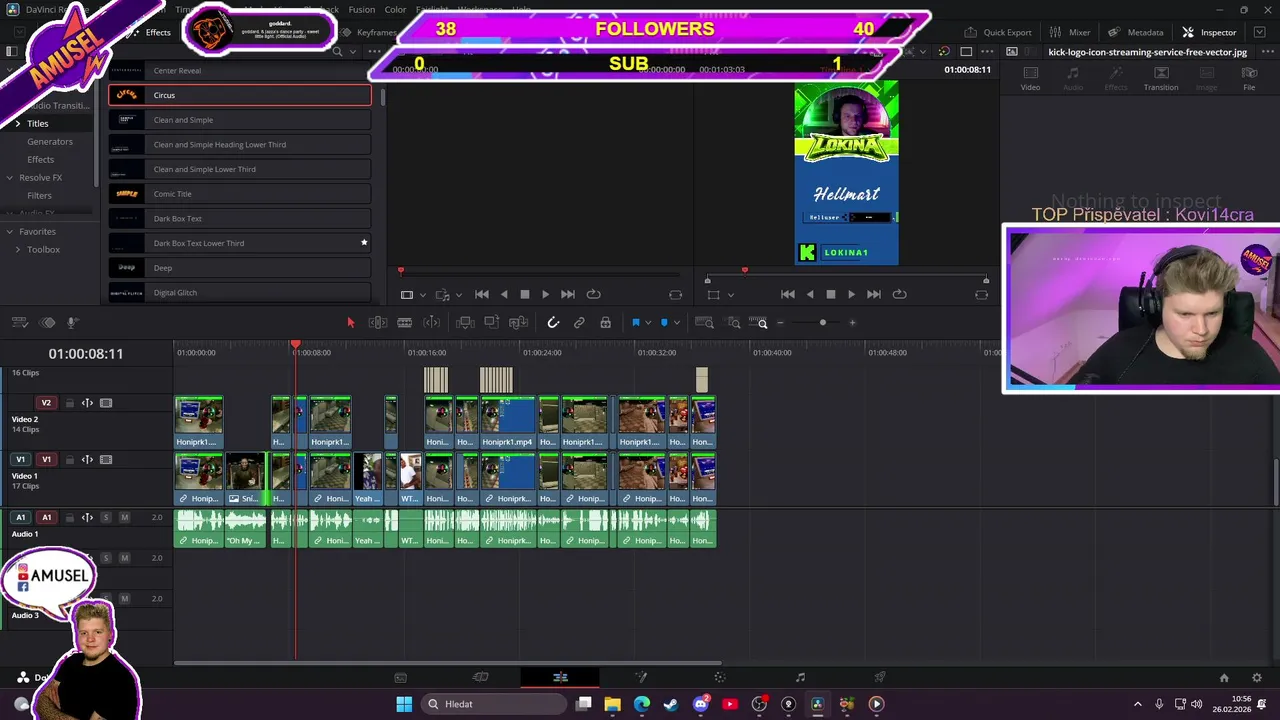
Task: Open marker color dropdown arrow
Action: [x=677, y=322]
